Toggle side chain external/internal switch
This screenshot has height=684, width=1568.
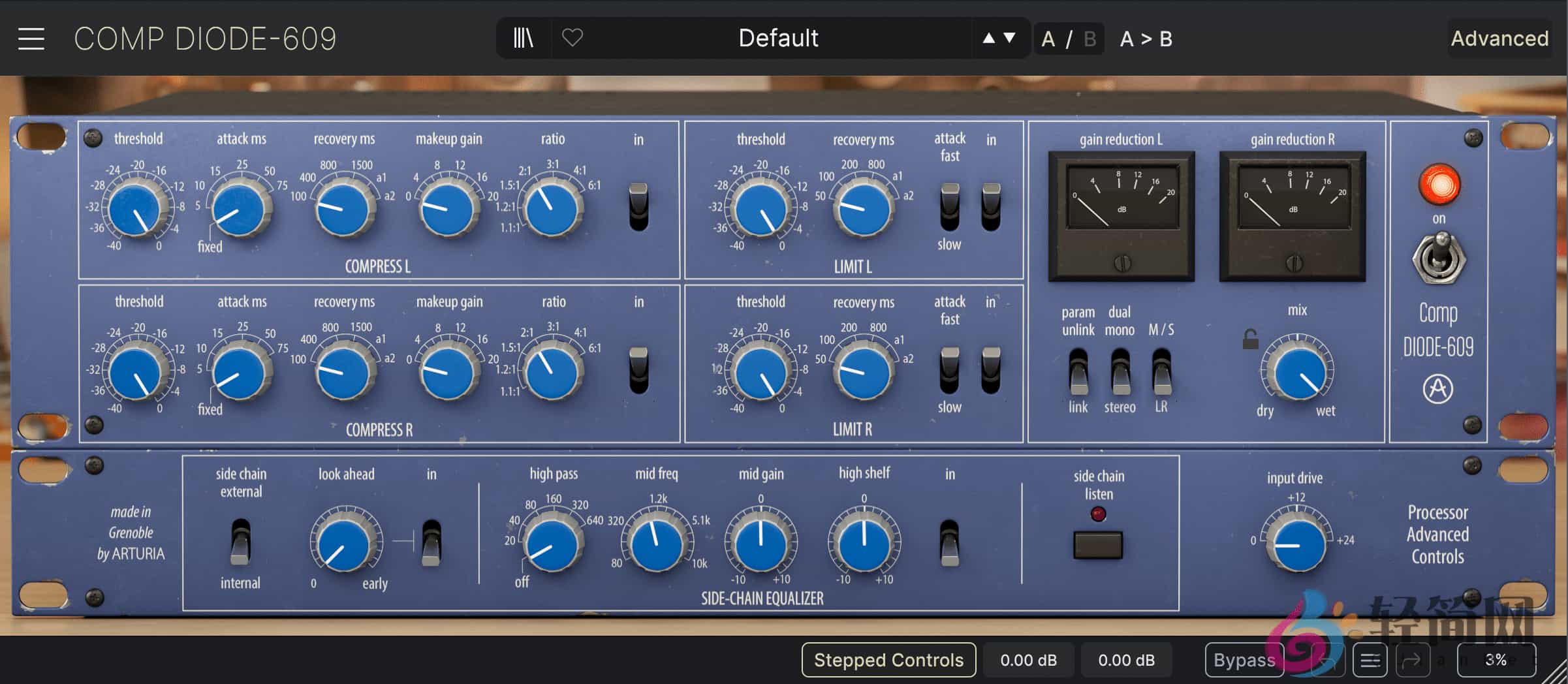(240, 542)
